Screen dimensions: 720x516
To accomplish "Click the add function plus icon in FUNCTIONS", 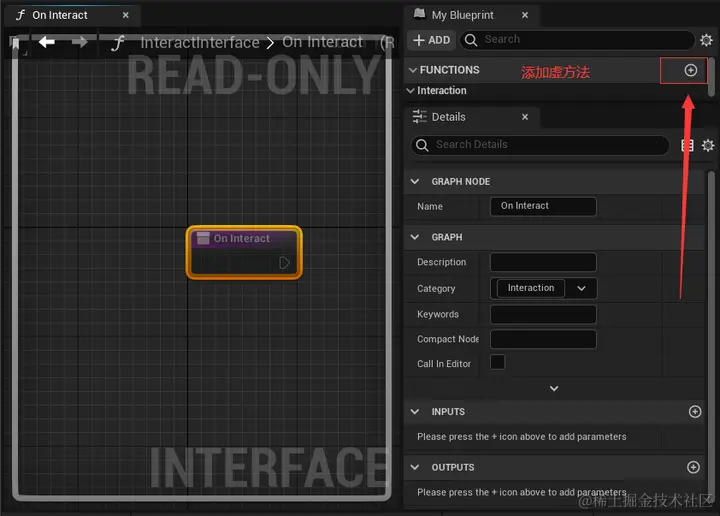I will 691,70.
